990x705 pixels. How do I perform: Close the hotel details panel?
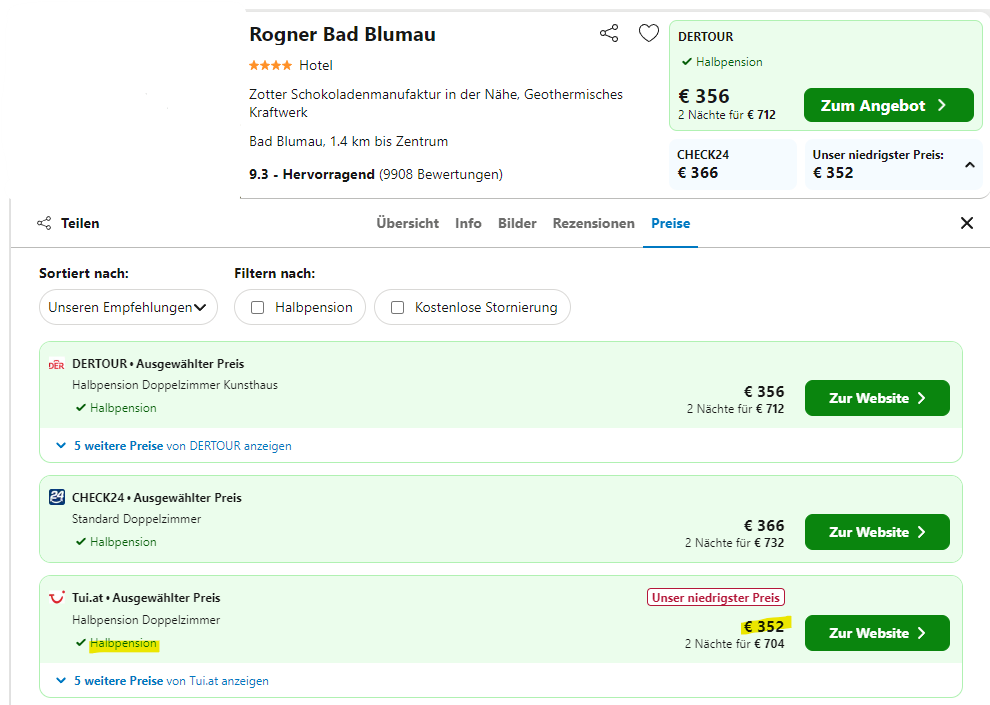[x=967, y=223]
